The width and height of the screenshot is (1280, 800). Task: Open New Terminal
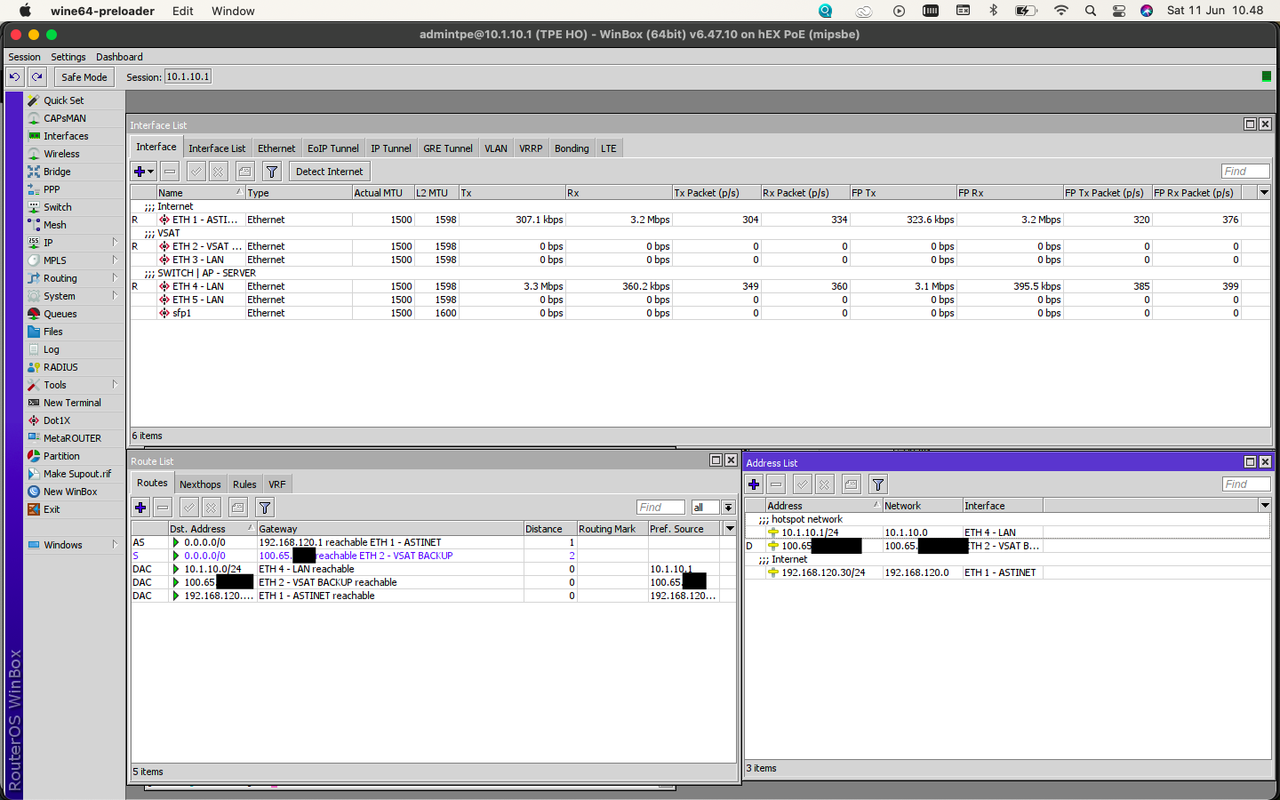pyautogui.click(x=72, y=403)
